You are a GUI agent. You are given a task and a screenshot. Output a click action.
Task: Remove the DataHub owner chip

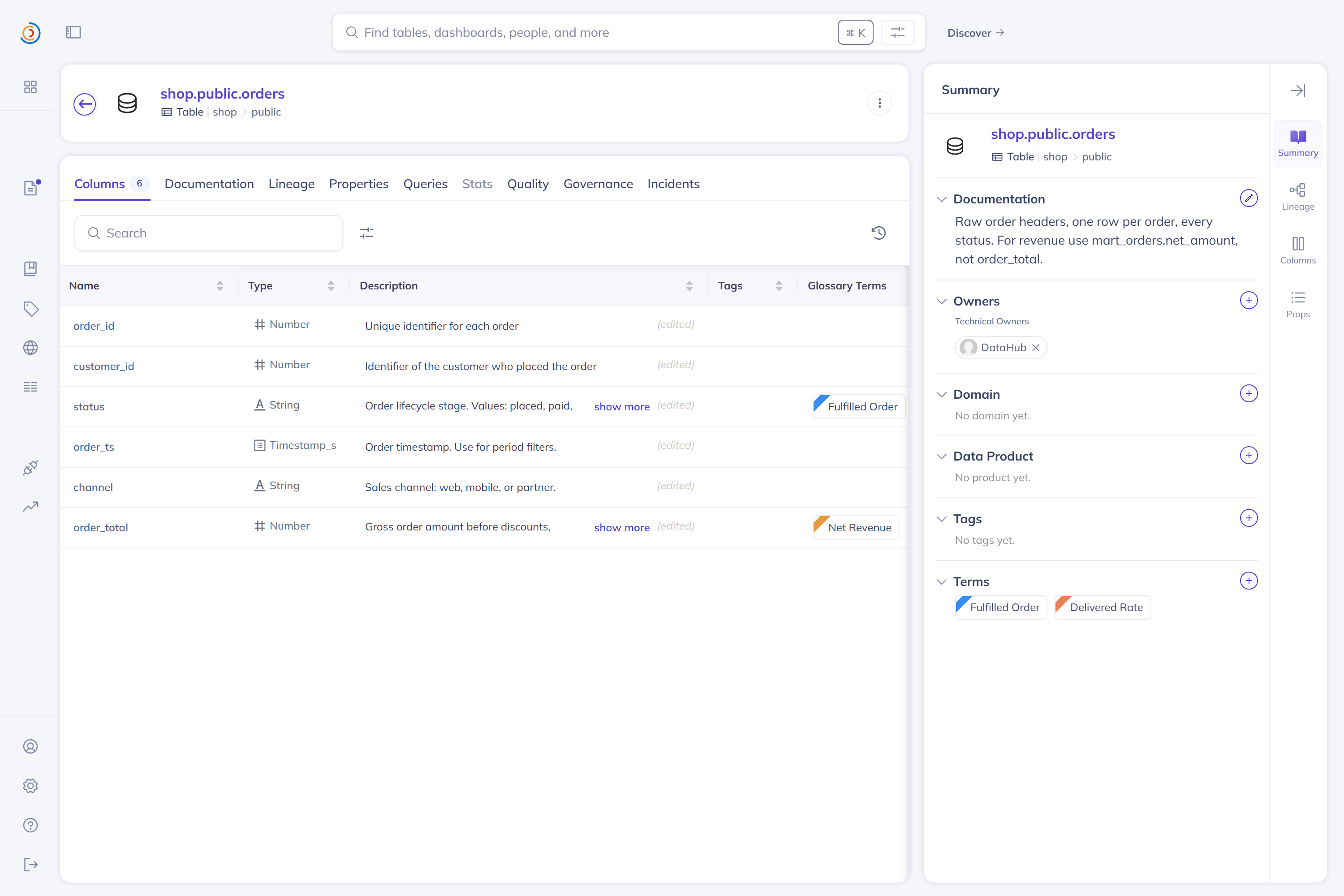(1035, 348)
